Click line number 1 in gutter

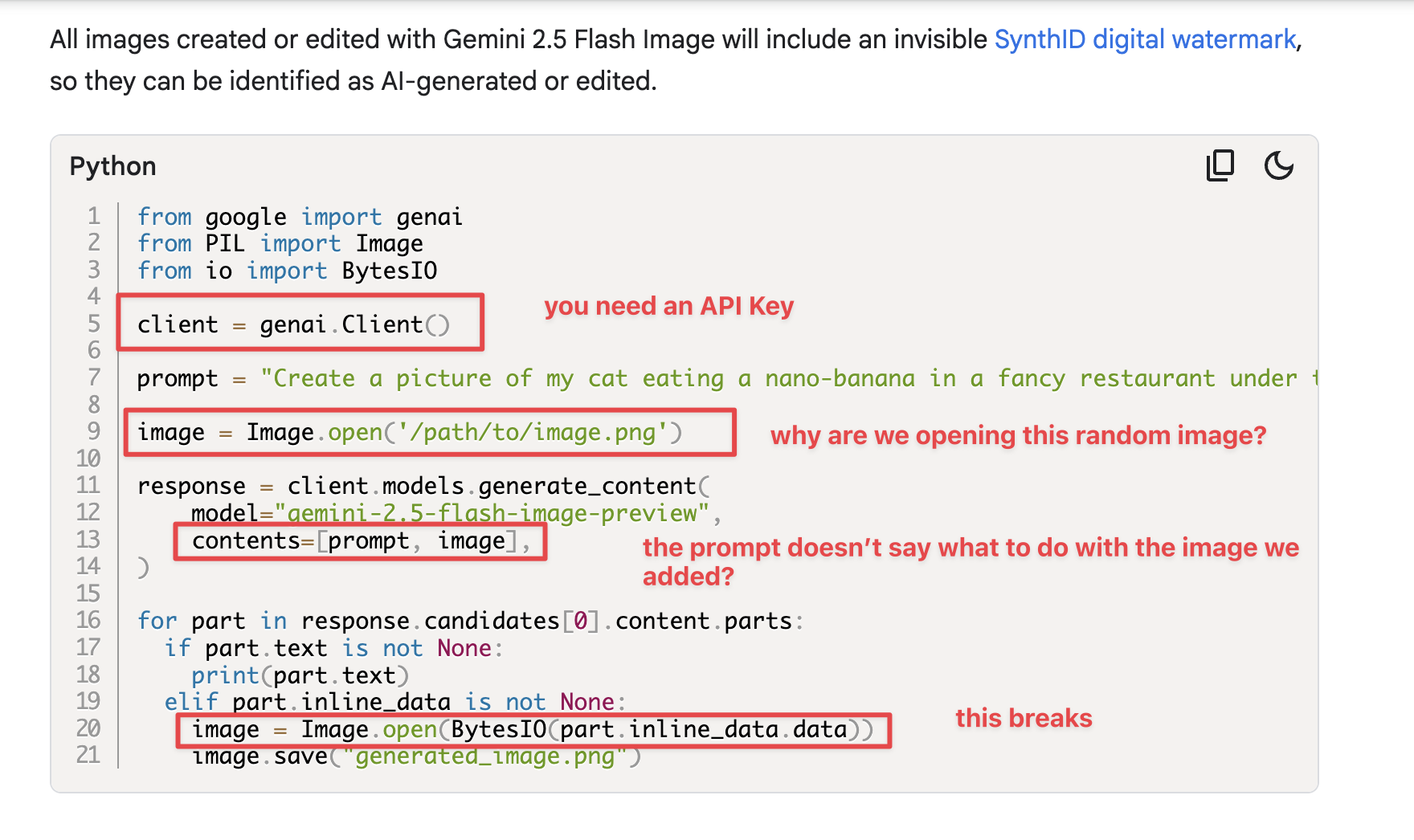(94, 217)
